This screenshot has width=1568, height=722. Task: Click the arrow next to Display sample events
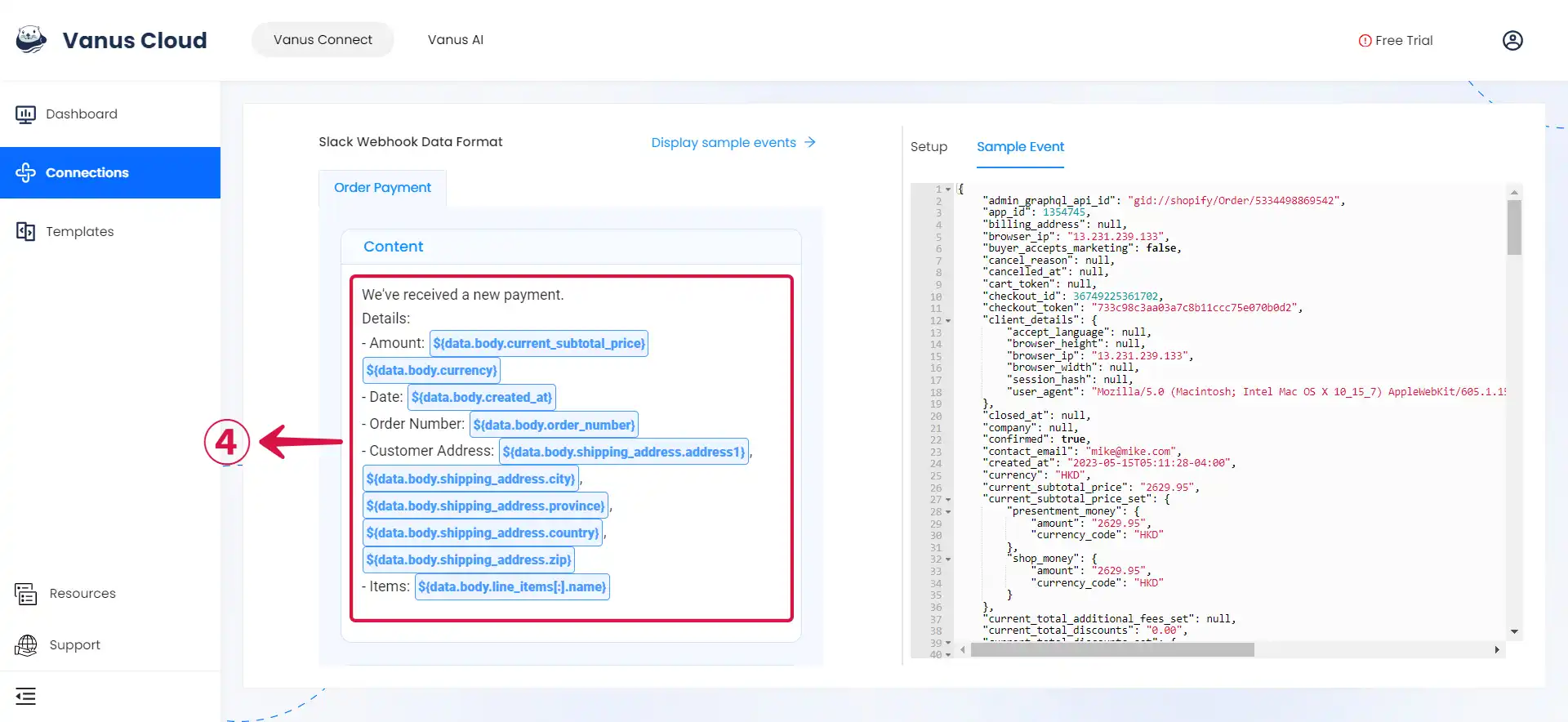pyautogui.click(x=810, y=142)
